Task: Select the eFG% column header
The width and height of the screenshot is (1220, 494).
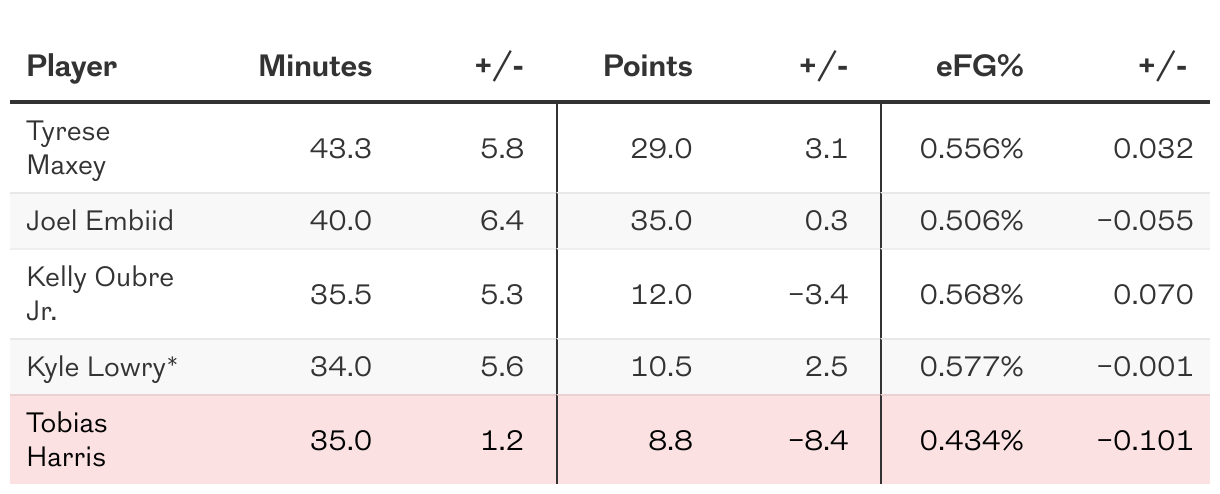Action: click(x=972, y=66)
